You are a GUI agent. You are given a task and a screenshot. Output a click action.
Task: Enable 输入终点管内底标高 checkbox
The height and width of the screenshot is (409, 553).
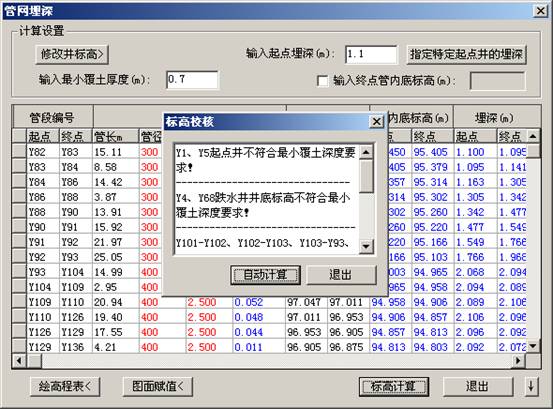coord(322,81)
